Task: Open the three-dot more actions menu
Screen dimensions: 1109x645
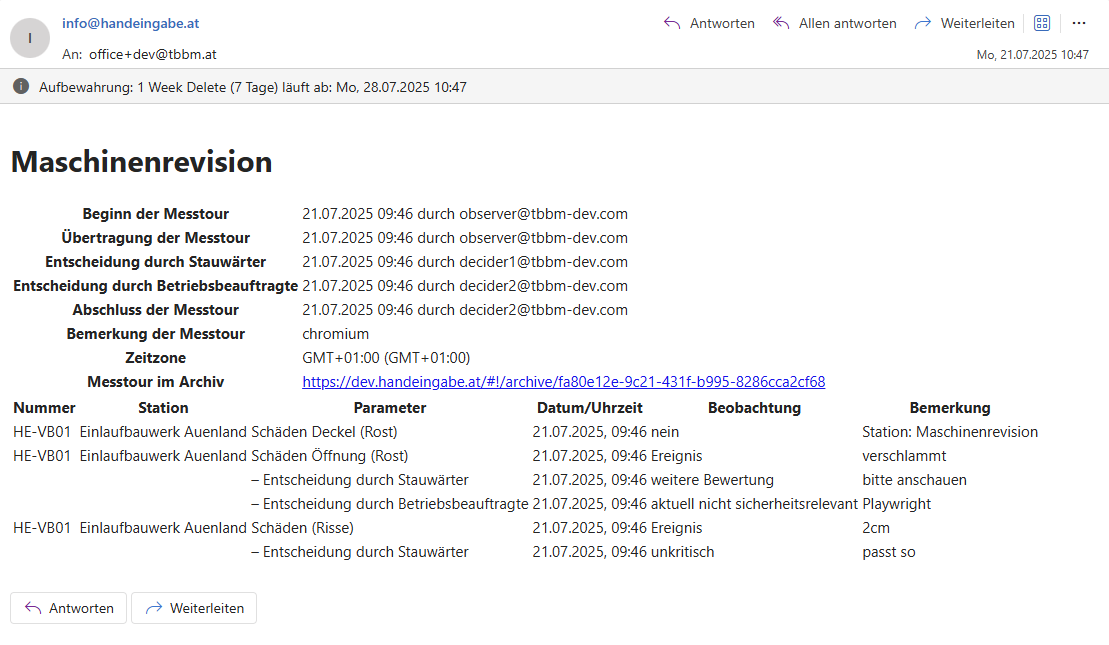Action: [x=1079, y=23]
